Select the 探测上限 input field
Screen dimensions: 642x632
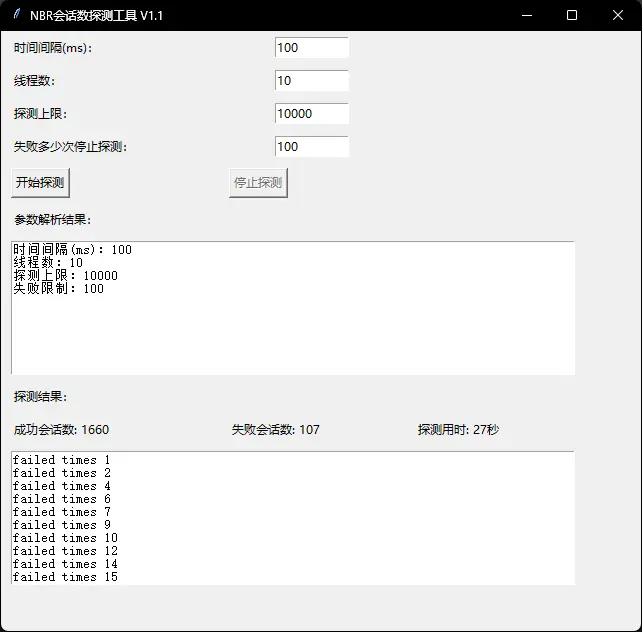point(311,114)
